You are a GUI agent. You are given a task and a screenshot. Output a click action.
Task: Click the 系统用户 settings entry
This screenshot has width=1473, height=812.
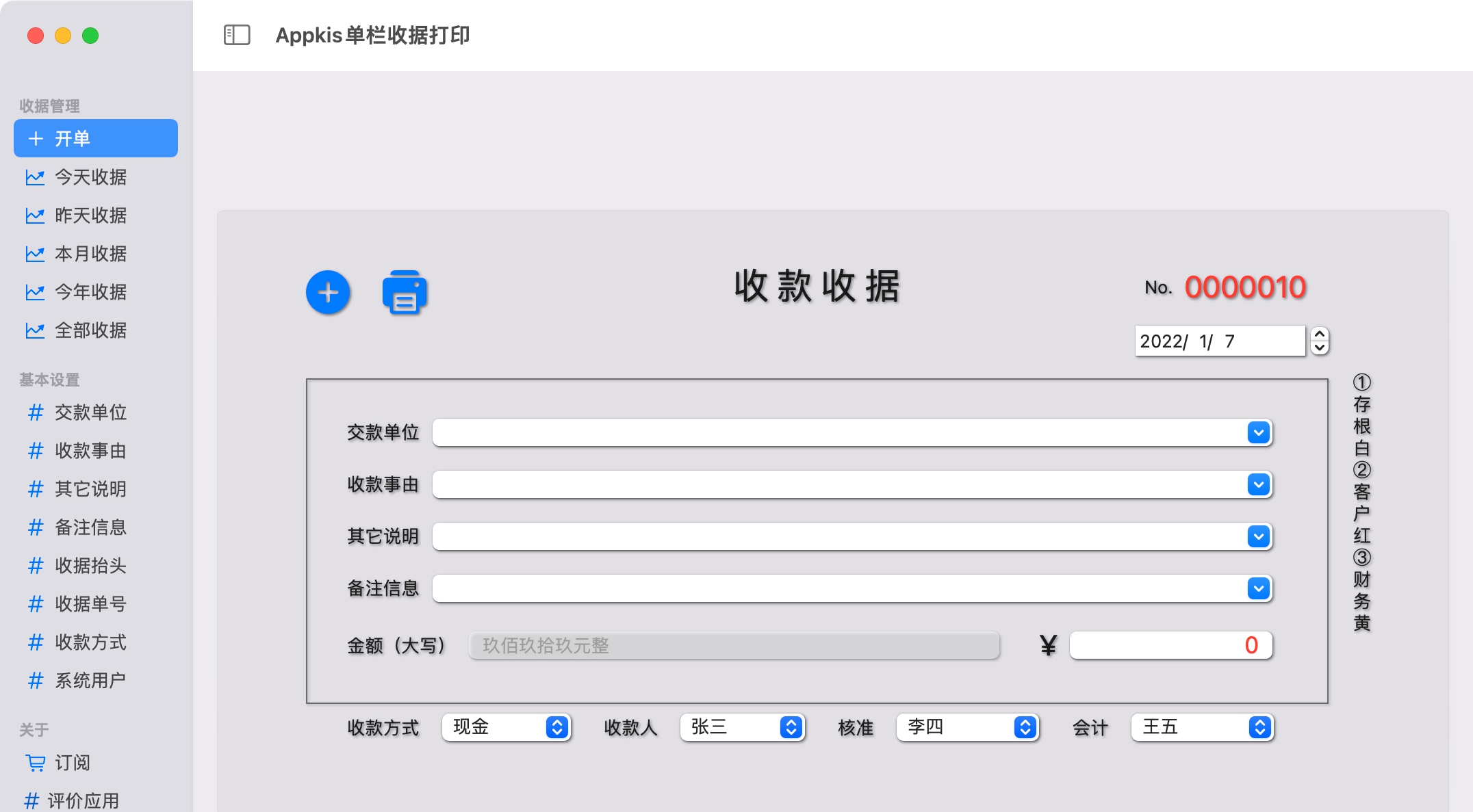tap(90, 681)
